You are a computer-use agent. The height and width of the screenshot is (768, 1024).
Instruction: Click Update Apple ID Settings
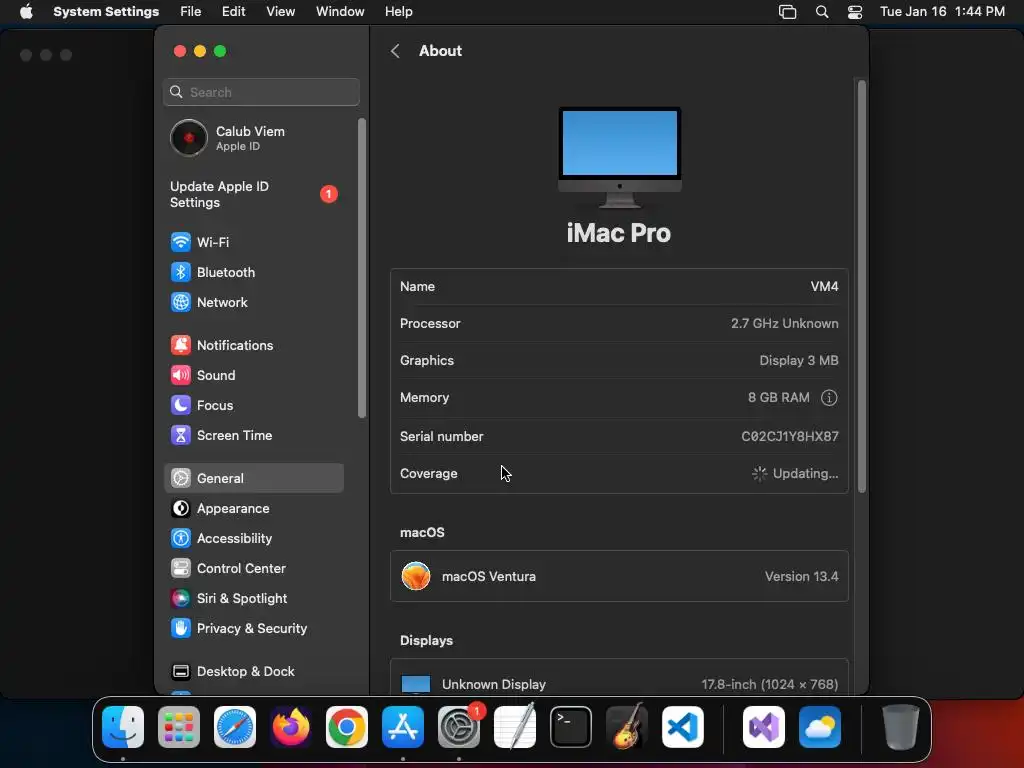click(x=255, y=195)
